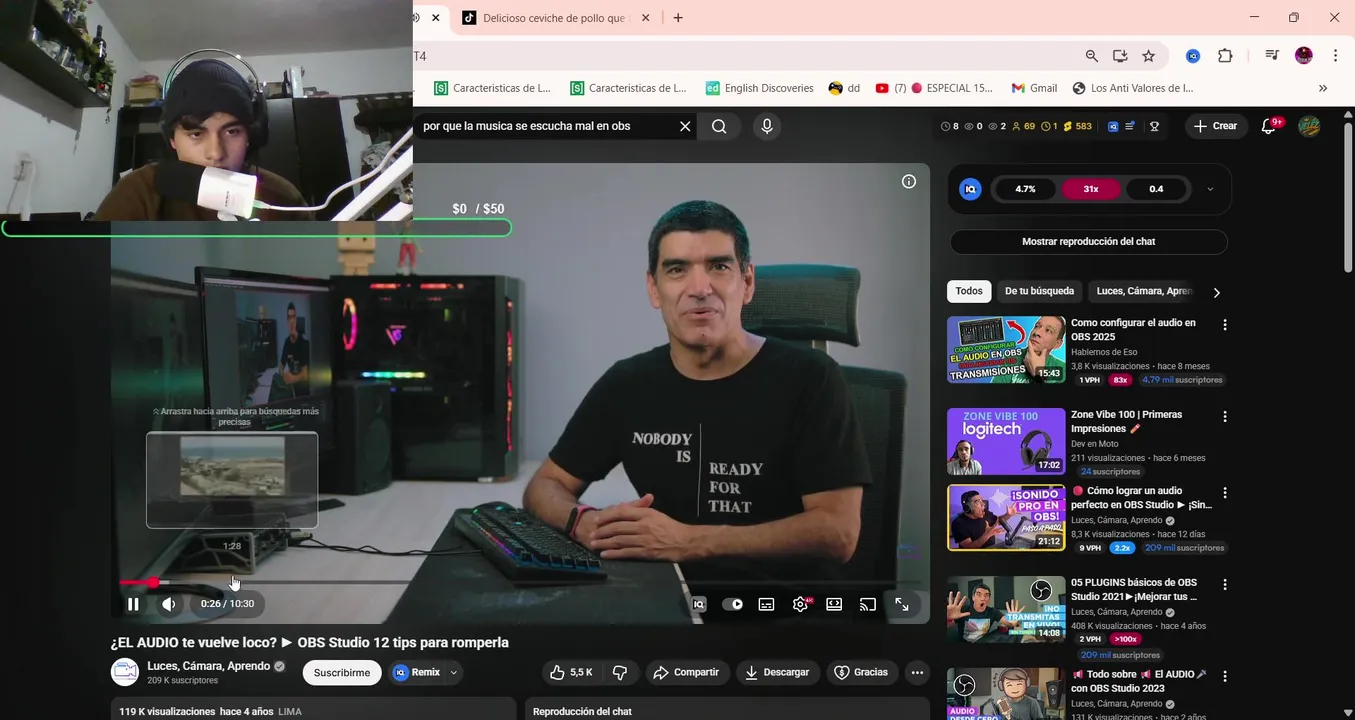Screen dimensions: 1355x720
Task: Seek on the red video progress bar
Action: click(520, 582)
